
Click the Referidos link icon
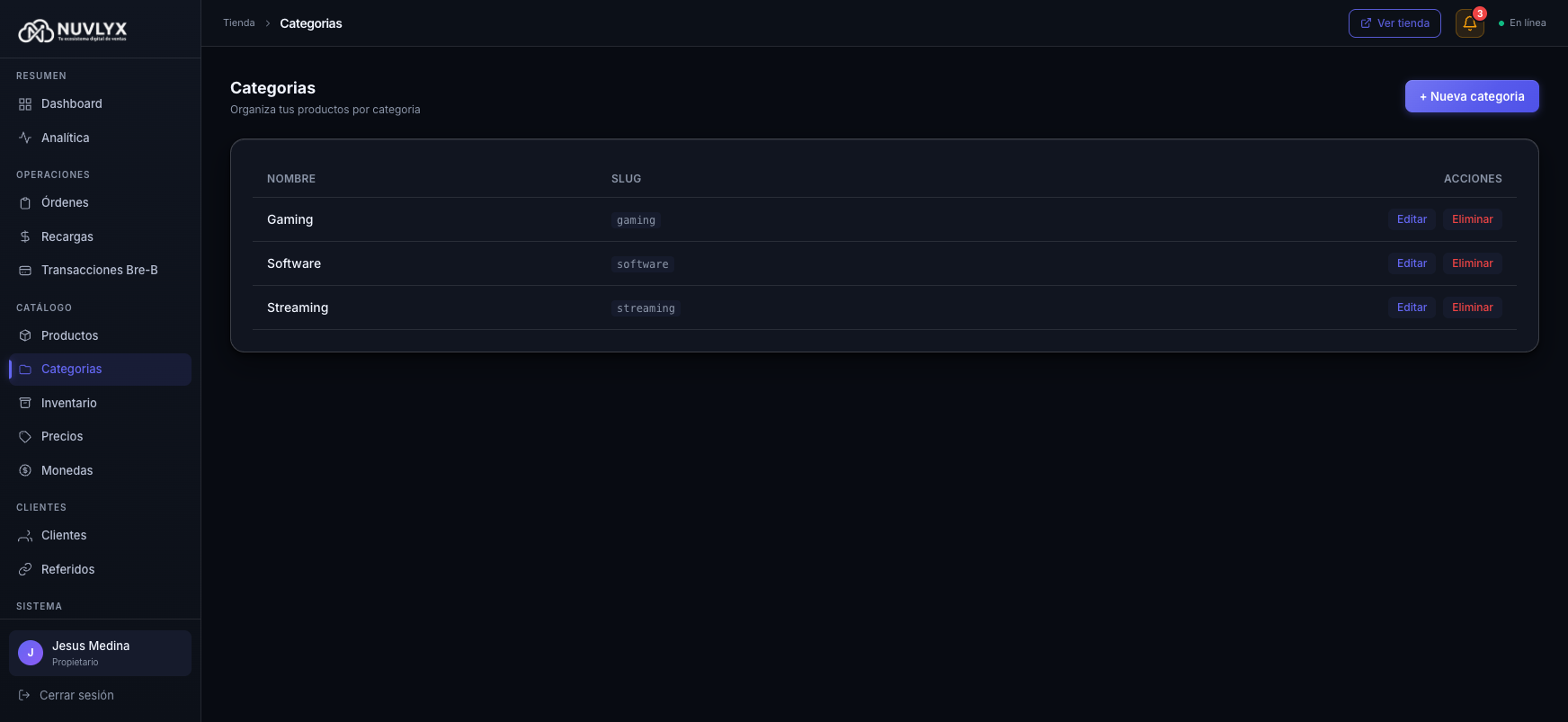pos(25,569)
